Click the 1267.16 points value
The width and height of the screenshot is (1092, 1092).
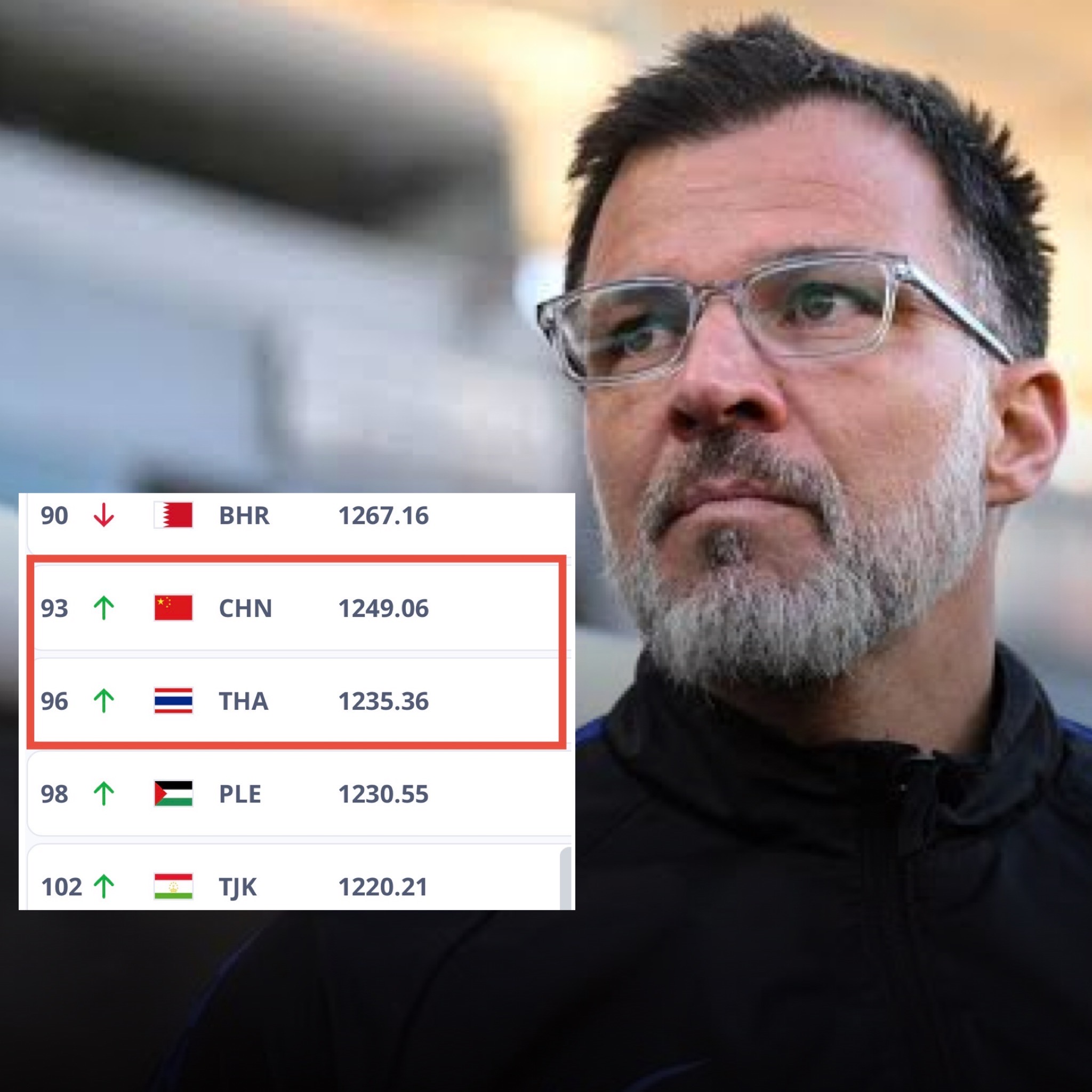click(383, 516)
